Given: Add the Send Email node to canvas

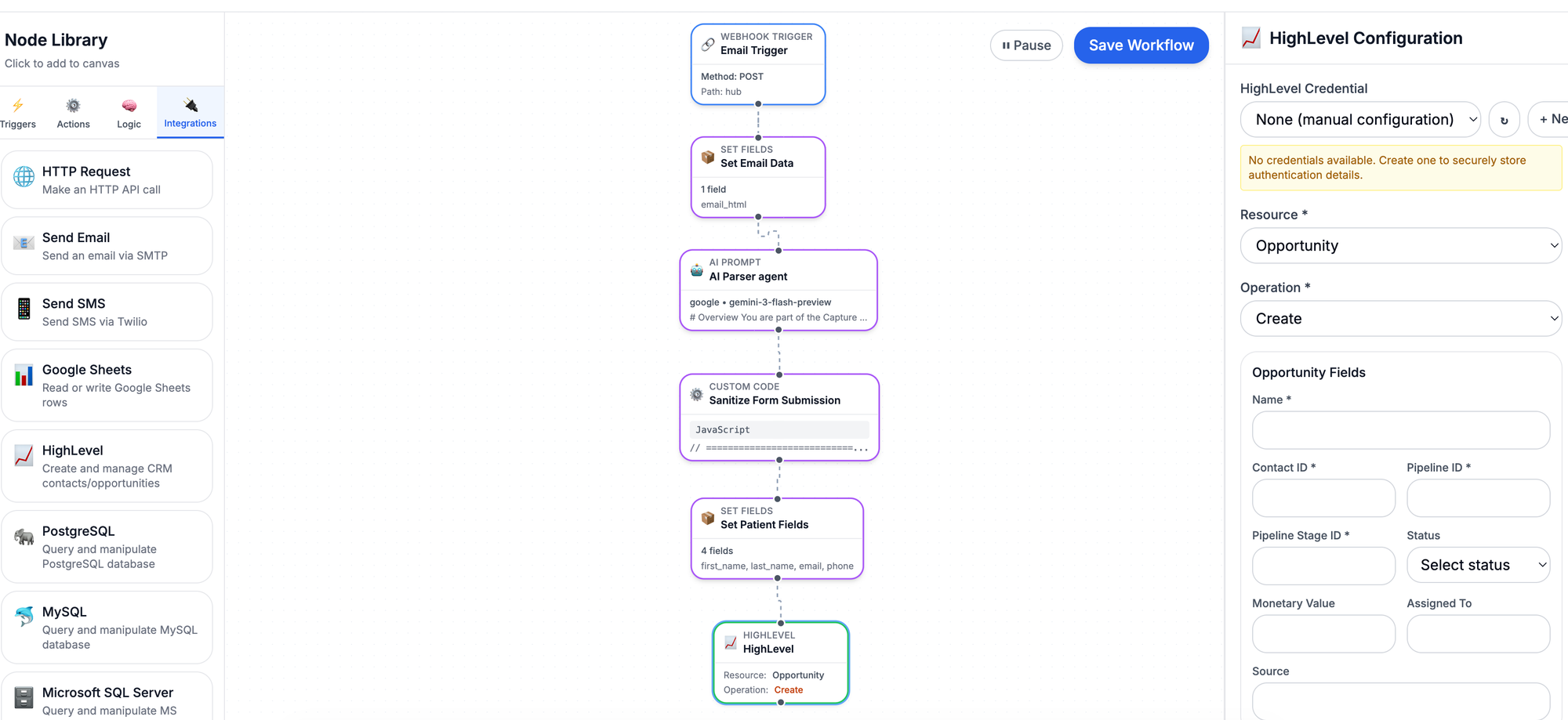Looking at the screenshot, I should [107, 246].
